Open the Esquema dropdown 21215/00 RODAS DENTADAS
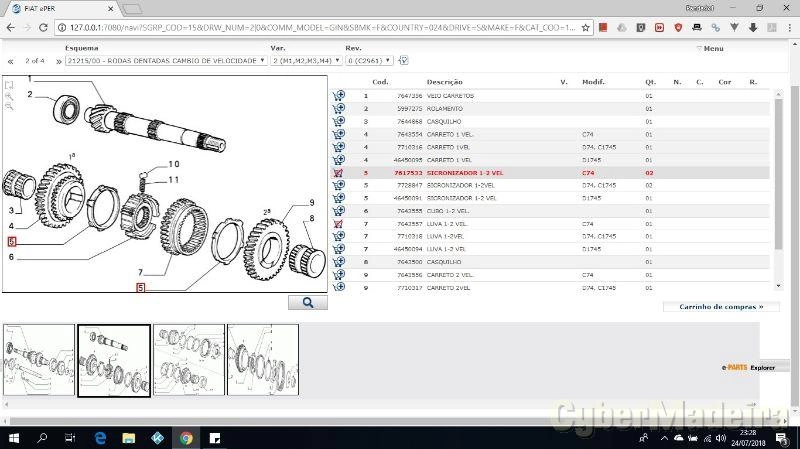The image size is (800, 449). (166, 60)
